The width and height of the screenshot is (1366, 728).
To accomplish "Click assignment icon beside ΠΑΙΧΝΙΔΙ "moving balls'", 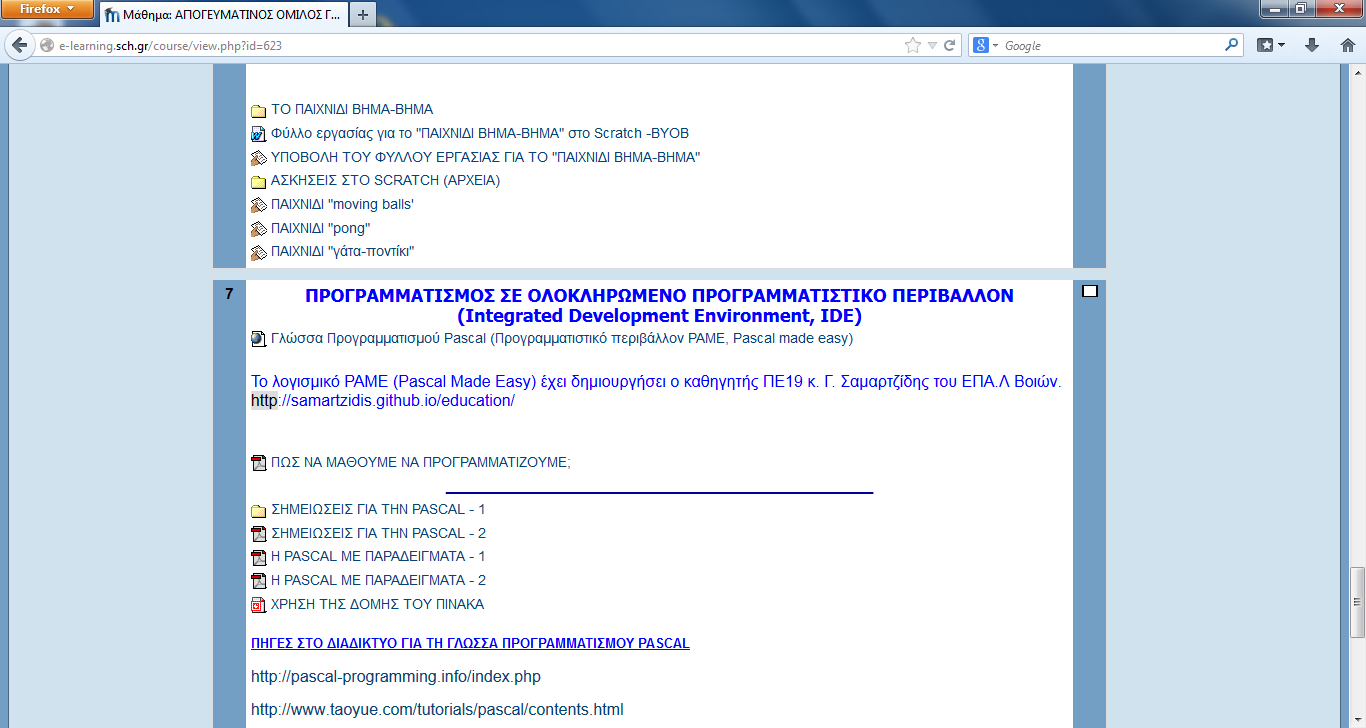I will click(x=258, y=205).
